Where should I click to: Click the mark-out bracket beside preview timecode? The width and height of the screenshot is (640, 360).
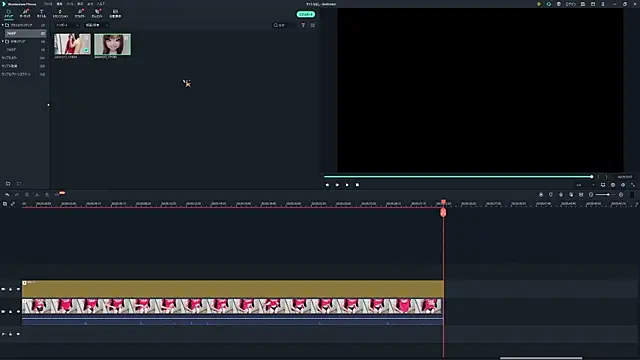(x=607, y=177)
